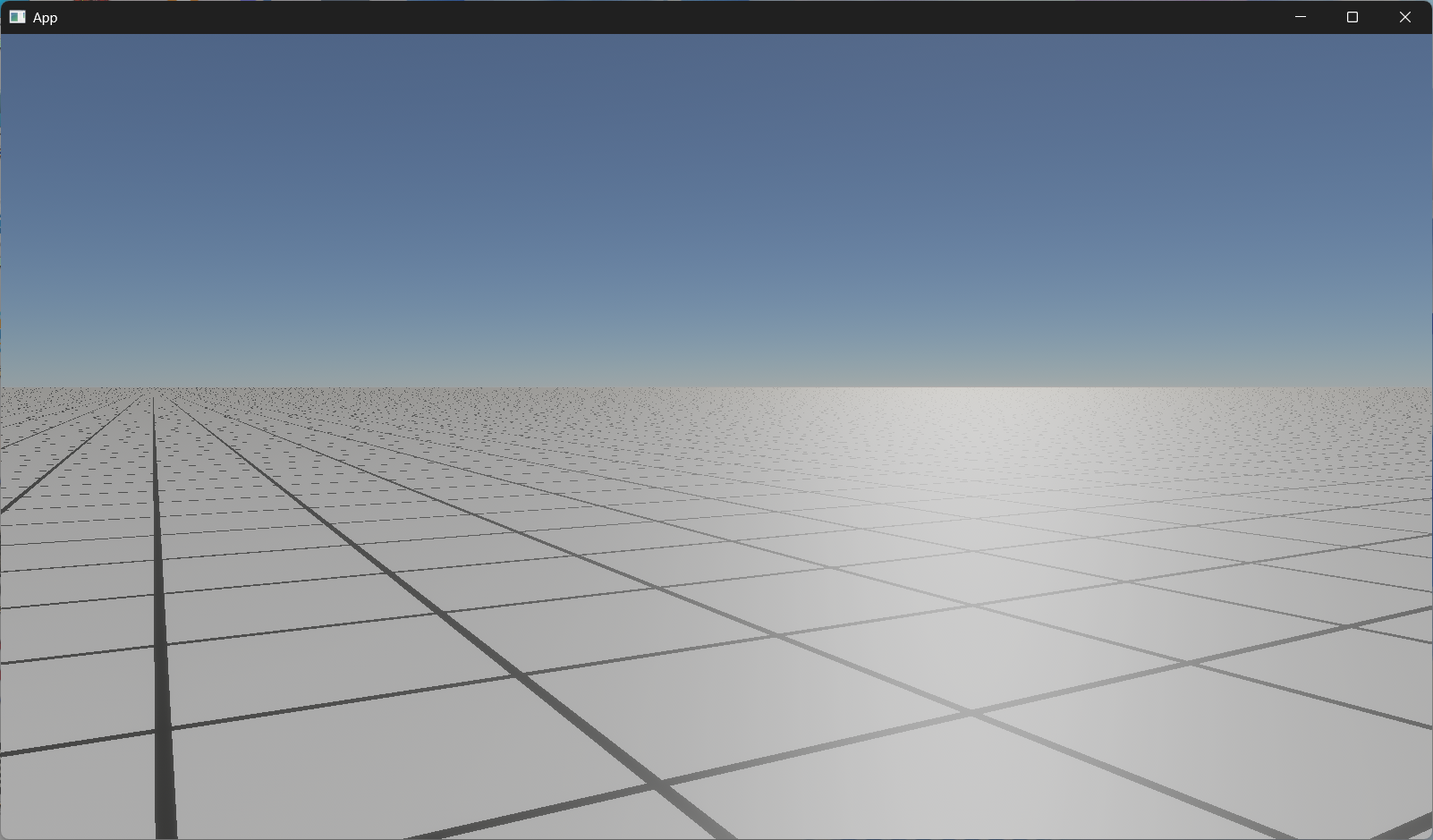Click where the thick line crosses the lowest horizontal line
The image size is (1433, 840).
click(x=163, y=731)
